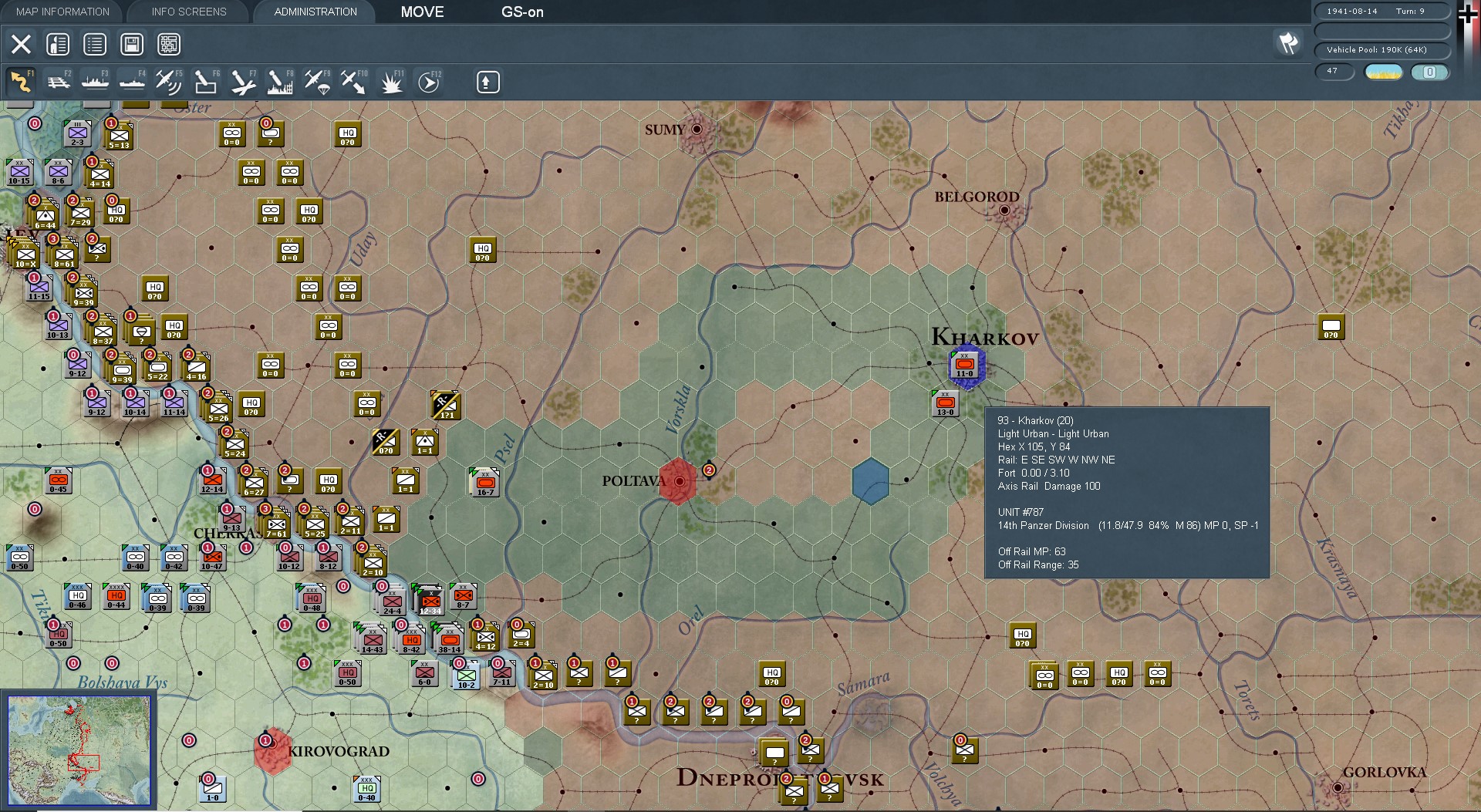Select the unit counter labeled 14-43
Viewport: 1481px width, 812px height.
[373, 639]
